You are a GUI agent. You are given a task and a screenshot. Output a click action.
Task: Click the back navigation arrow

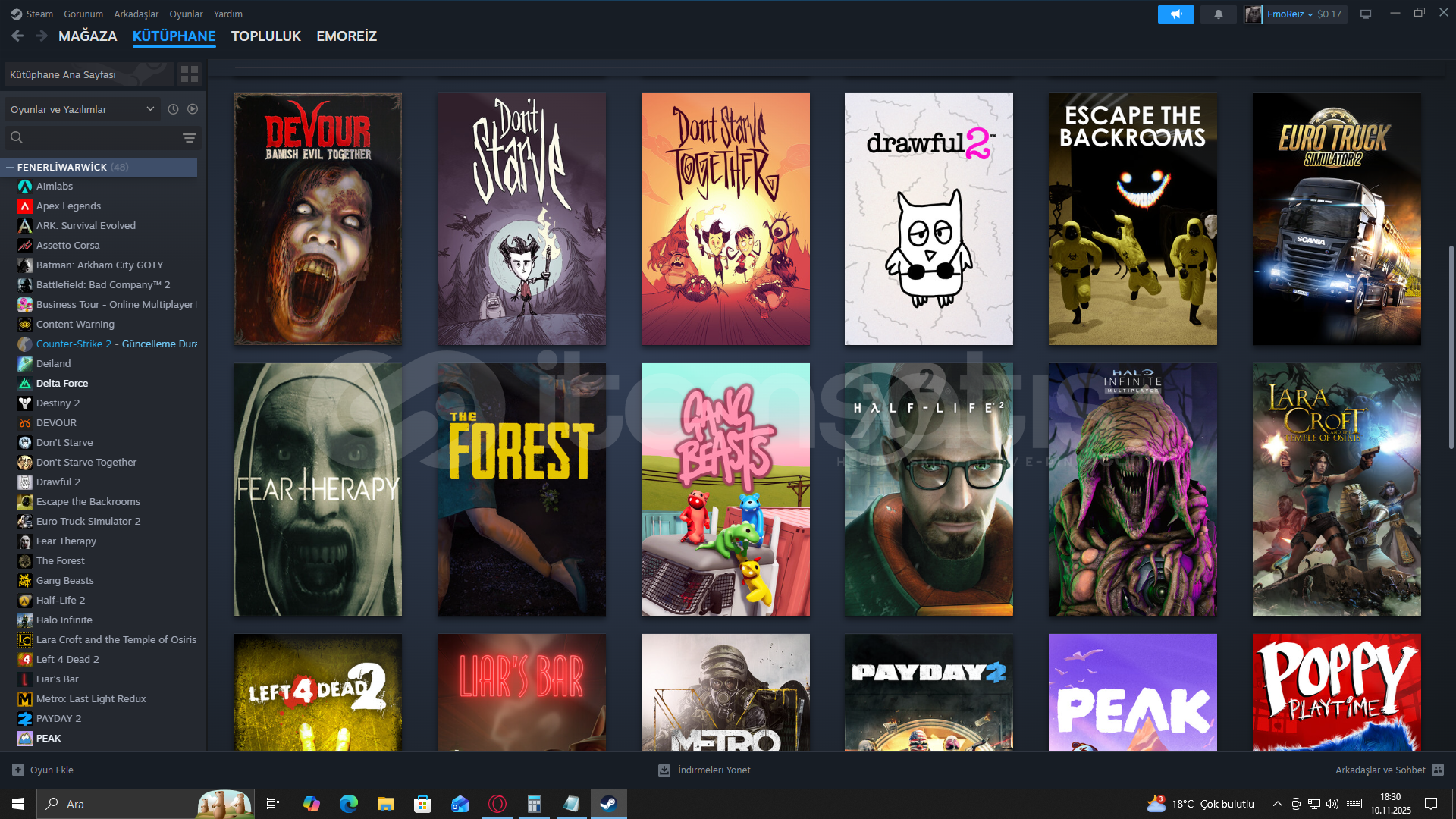pos(18,36)
